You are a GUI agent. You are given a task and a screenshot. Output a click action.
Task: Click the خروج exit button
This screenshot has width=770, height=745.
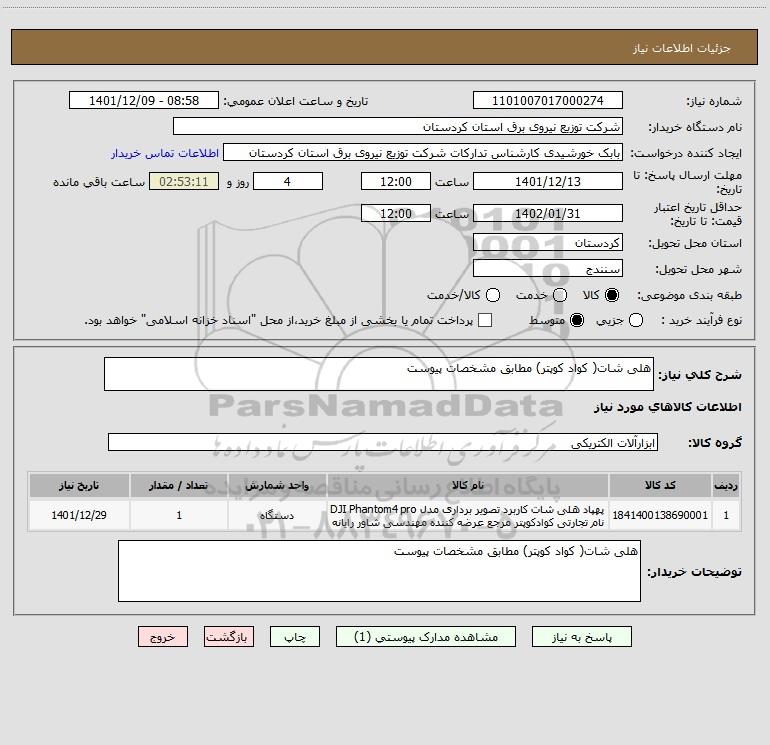point(163,637)
